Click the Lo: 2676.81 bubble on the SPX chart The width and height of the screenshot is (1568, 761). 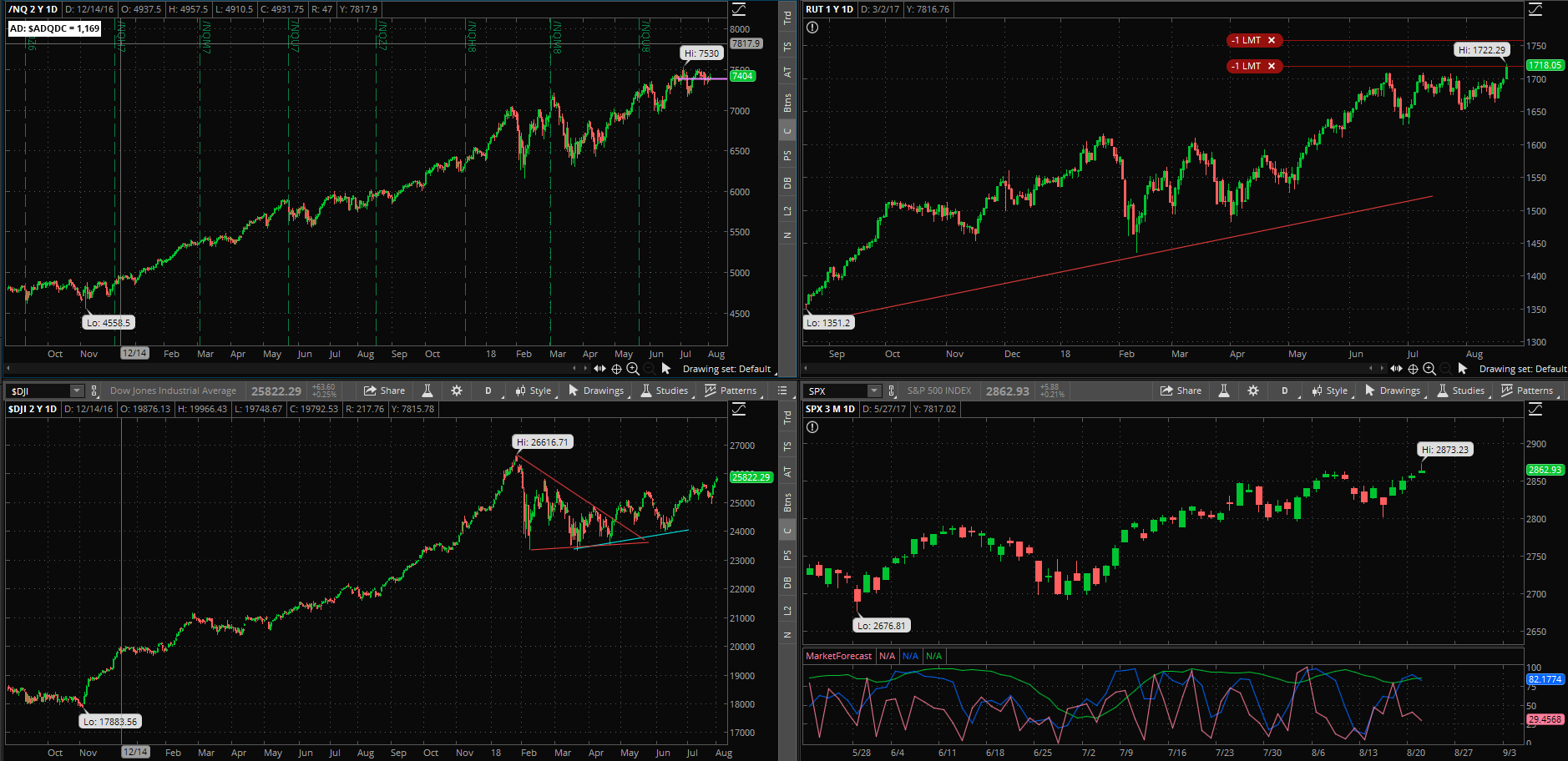tap(882, 625)
